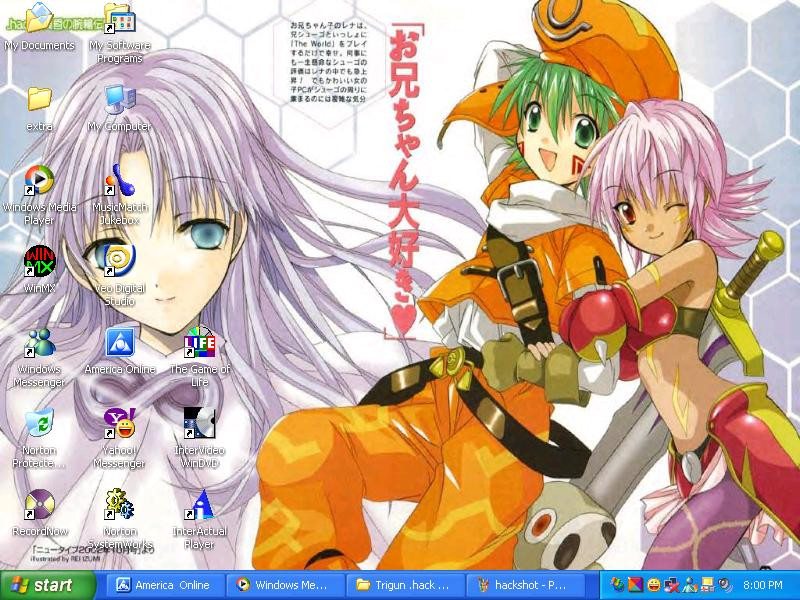The width and height of the screenshot is (800, 600).
Task: Launch MusicMatch Jukebox shortcut
Action: pyautogui.click(x=119, y=195)
